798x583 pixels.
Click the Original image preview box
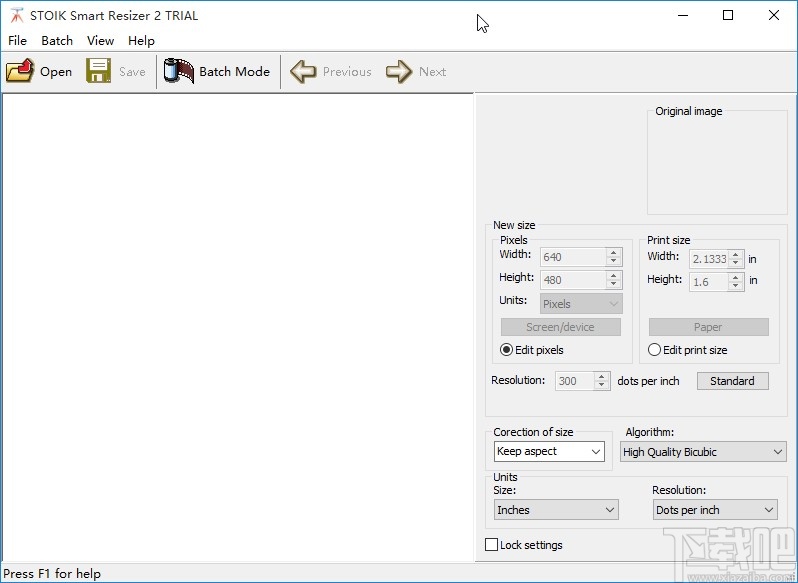tap(717, 163)
